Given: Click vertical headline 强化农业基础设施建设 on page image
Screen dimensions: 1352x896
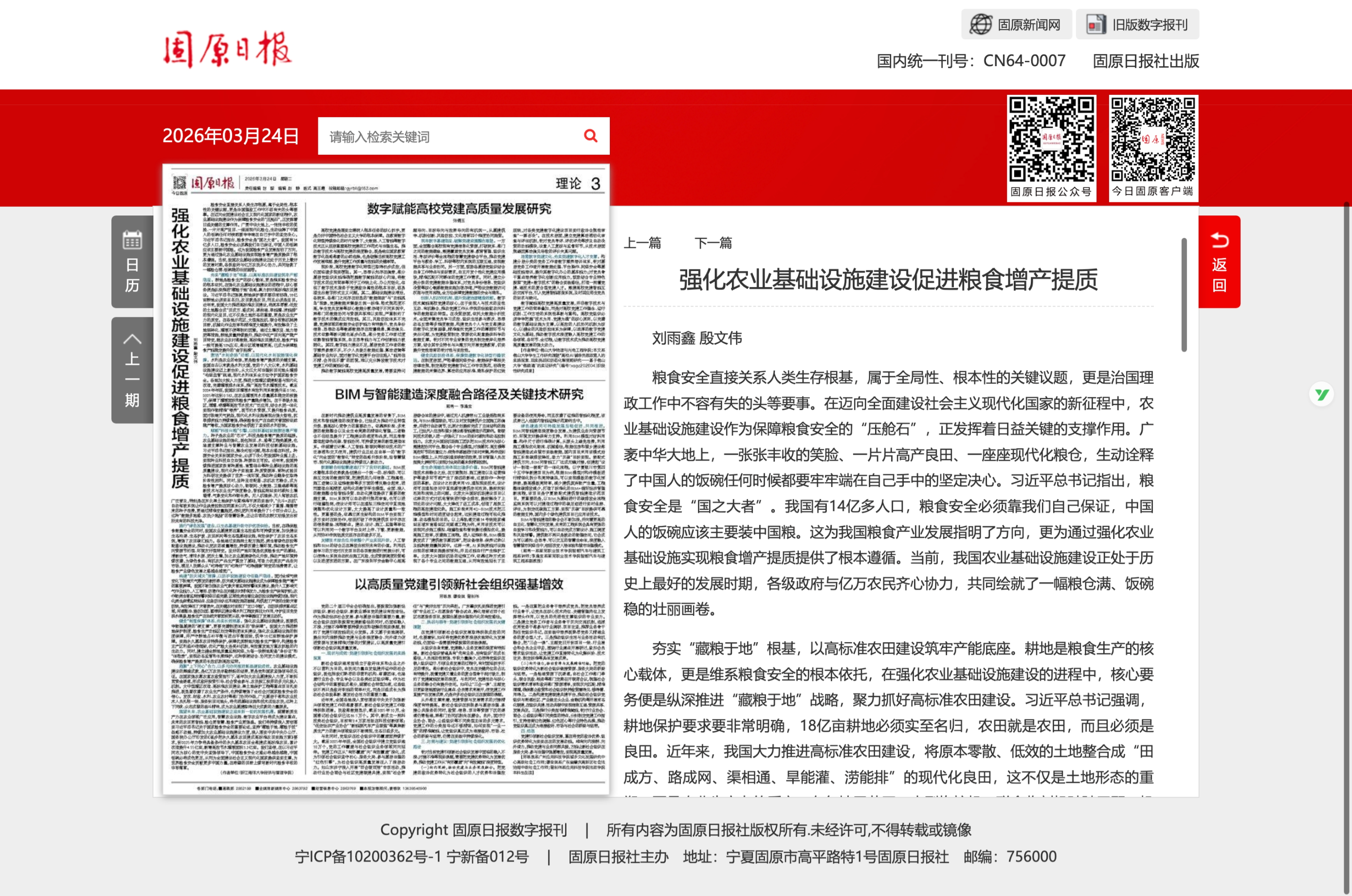Looking at the screenshot, I should [x=180, y=348].
